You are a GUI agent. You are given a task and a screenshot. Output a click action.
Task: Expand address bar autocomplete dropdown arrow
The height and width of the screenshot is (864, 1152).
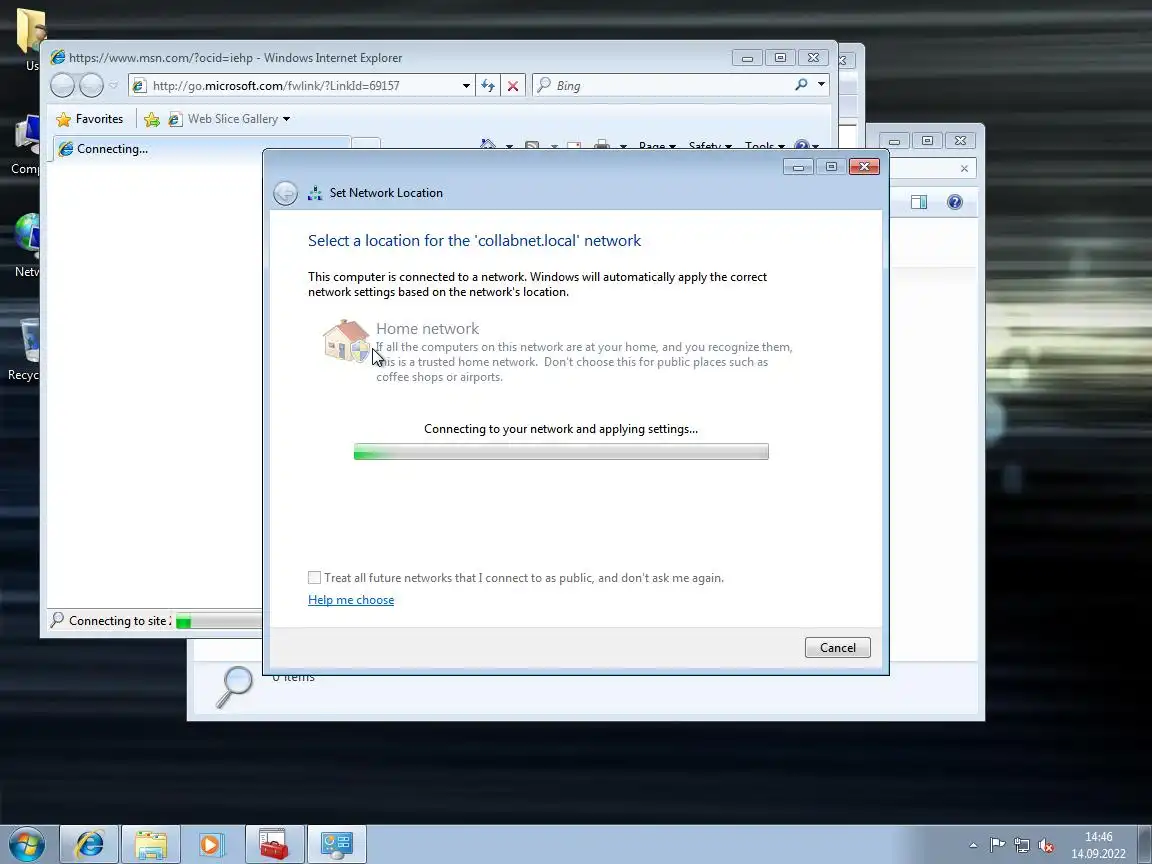tap(466, 86)
